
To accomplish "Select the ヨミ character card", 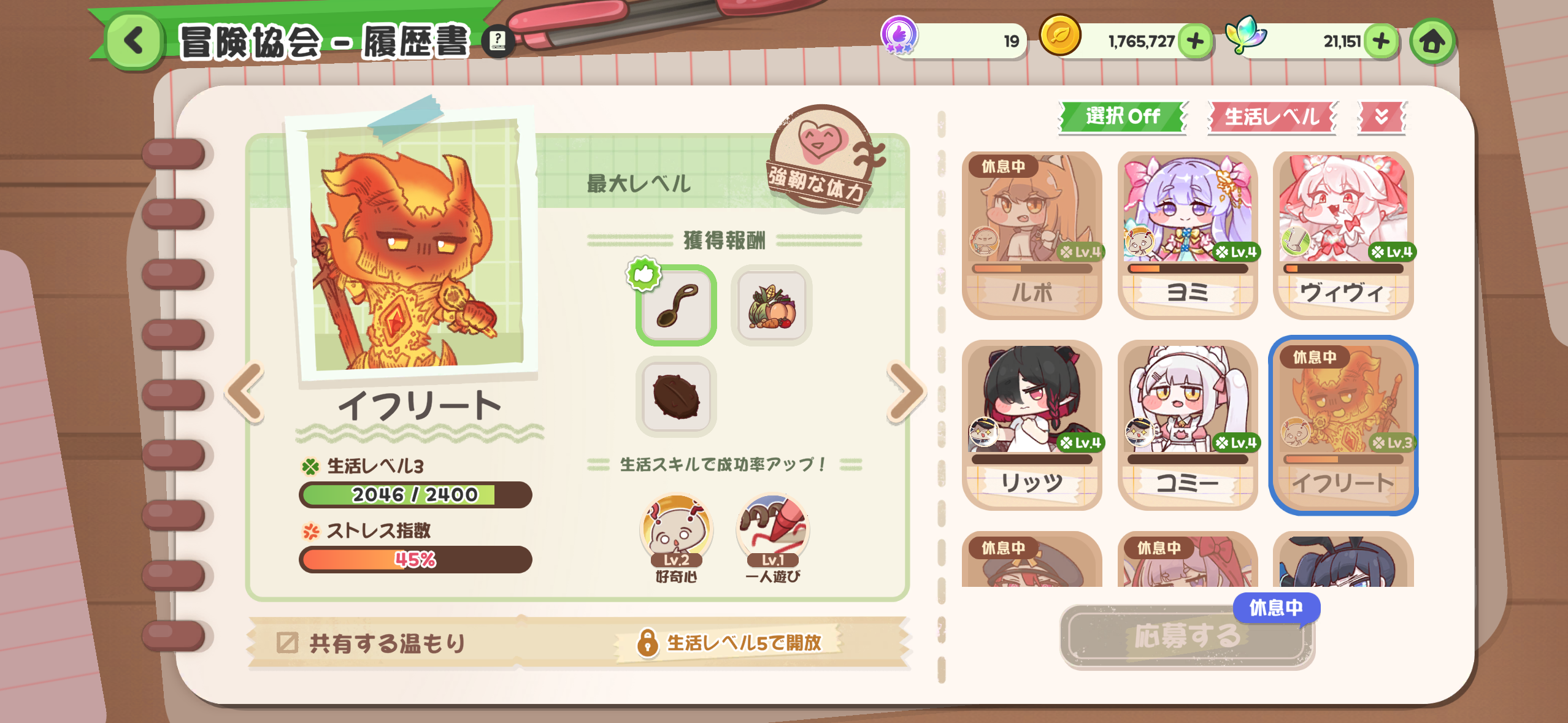I will coord(1187,235).
